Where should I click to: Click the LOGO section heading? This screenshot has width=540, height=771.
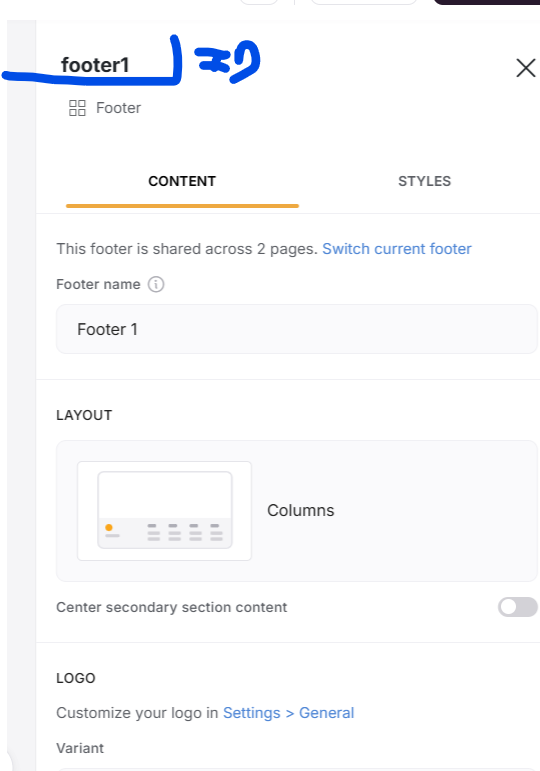pos(76,678)
